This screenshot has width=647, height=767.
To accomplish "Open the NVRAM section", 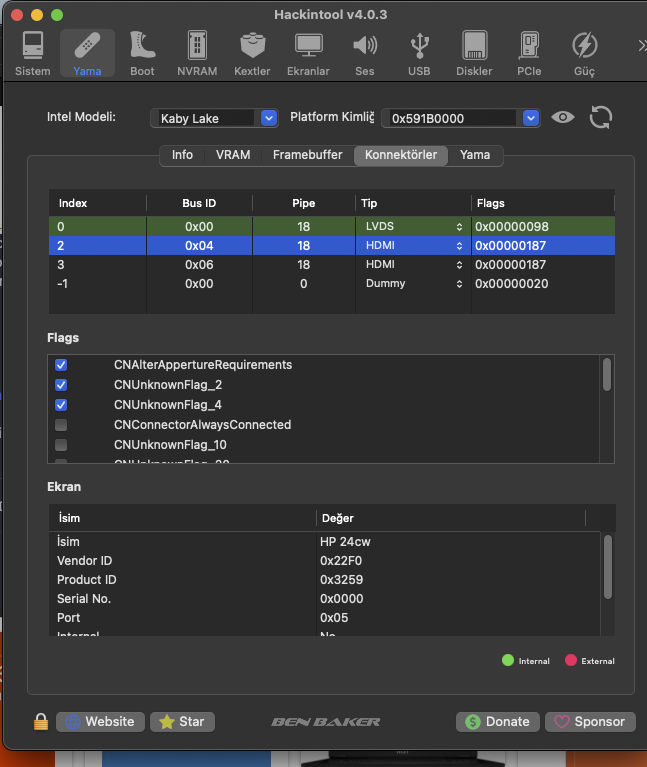I will pos(197,53).
